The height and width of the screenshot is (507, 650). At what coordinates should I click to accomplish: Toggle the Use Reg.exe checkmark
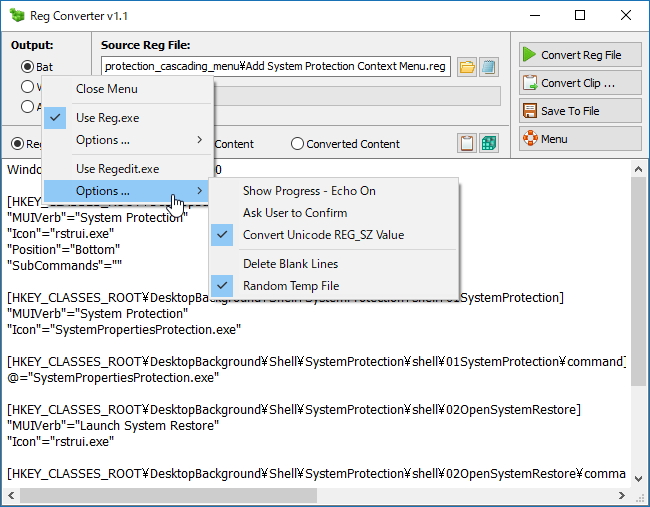55,118
